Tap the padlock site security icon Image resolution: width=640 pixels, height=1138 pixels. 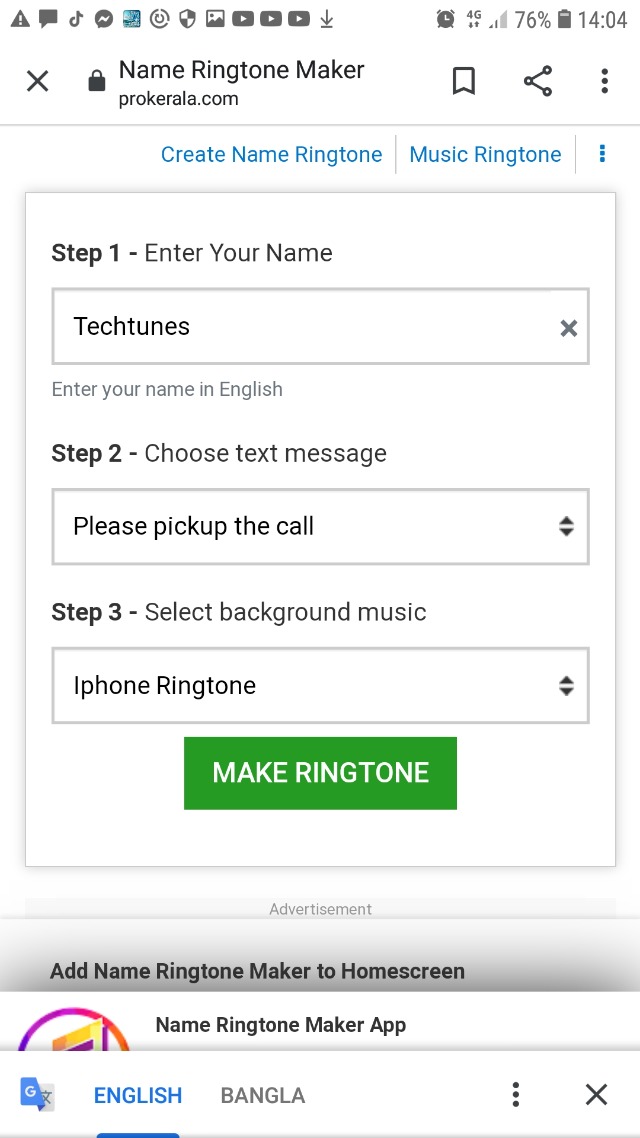(97, 82)
